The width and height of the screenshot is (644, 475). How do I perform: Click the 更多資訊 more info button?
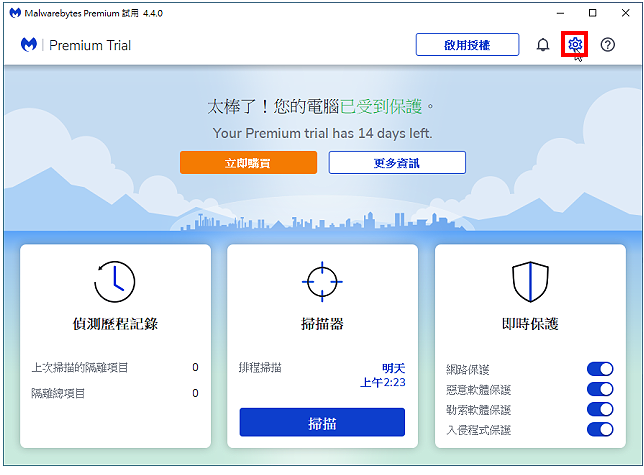point(397,163)
